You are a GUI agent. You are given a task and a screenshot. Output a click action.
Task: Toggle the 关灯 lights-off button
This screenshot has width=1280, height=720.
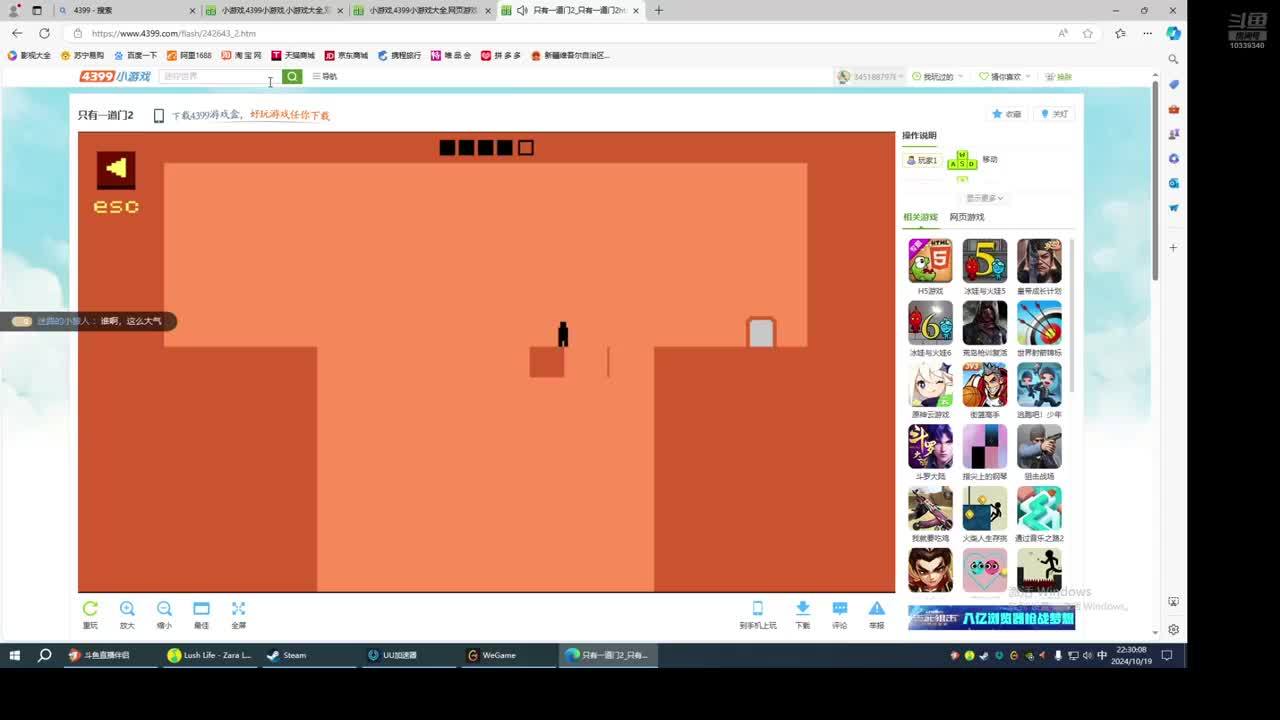click(1055, 114)
